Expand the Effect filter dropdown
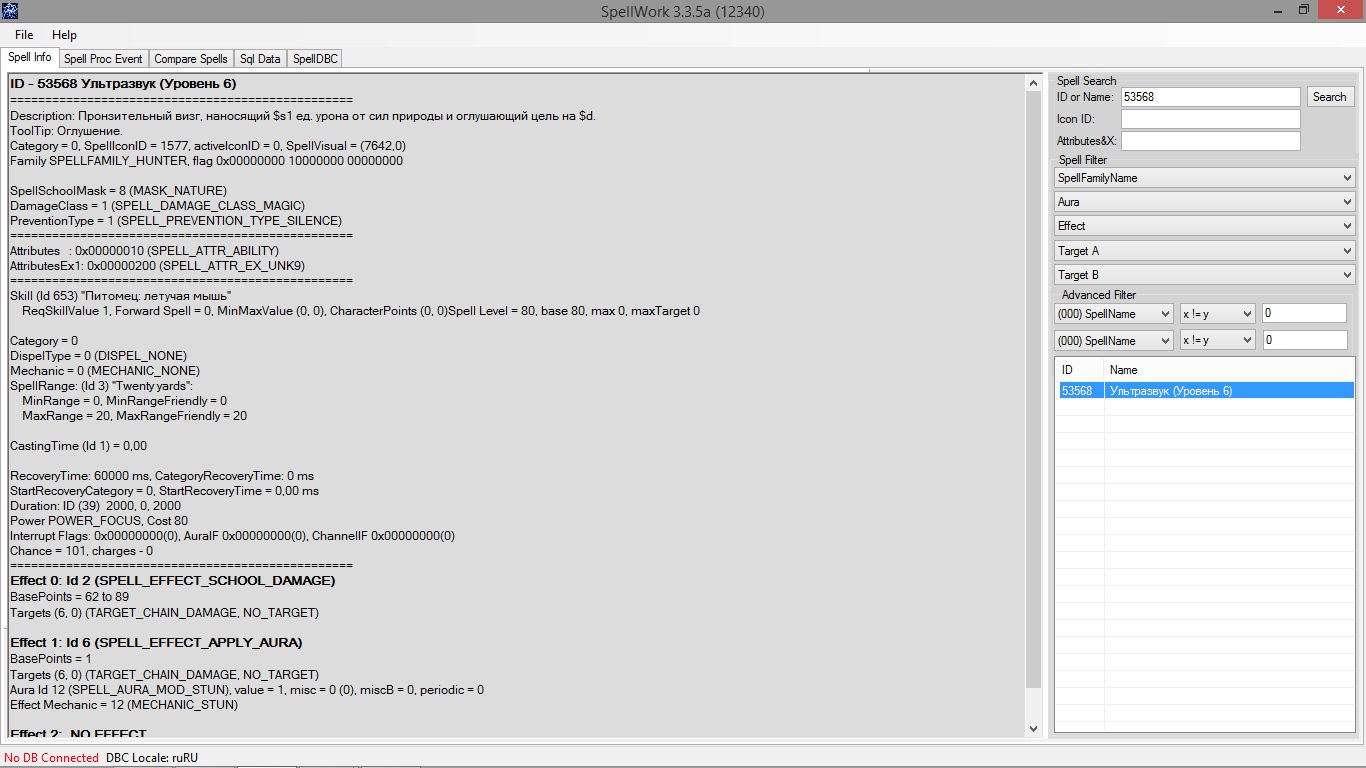The width and height of the screenshot is (1366, 768). tap(1205, 226)
